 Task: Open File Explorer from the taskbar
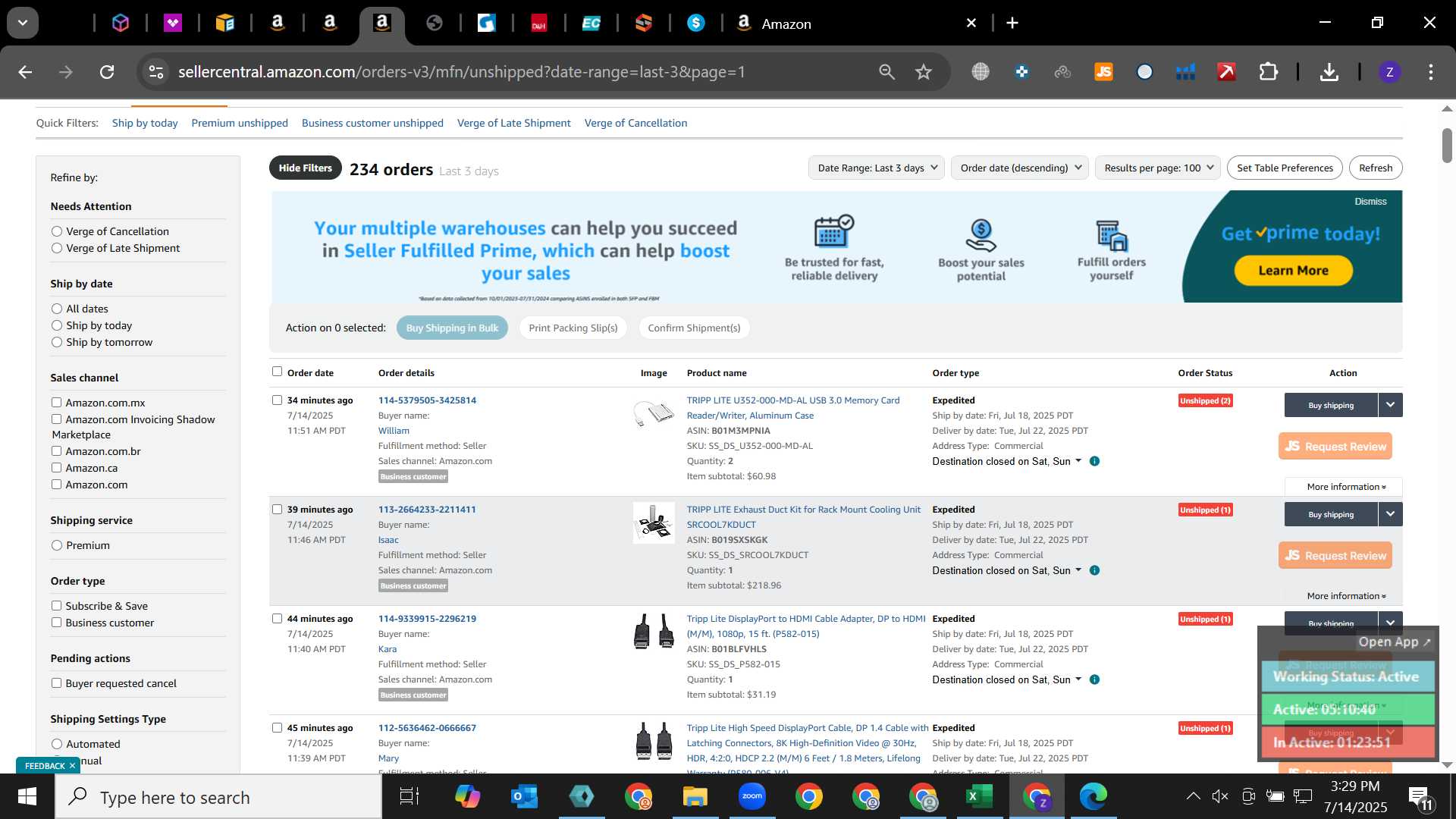pyautogui.click(x=695, y=796)
